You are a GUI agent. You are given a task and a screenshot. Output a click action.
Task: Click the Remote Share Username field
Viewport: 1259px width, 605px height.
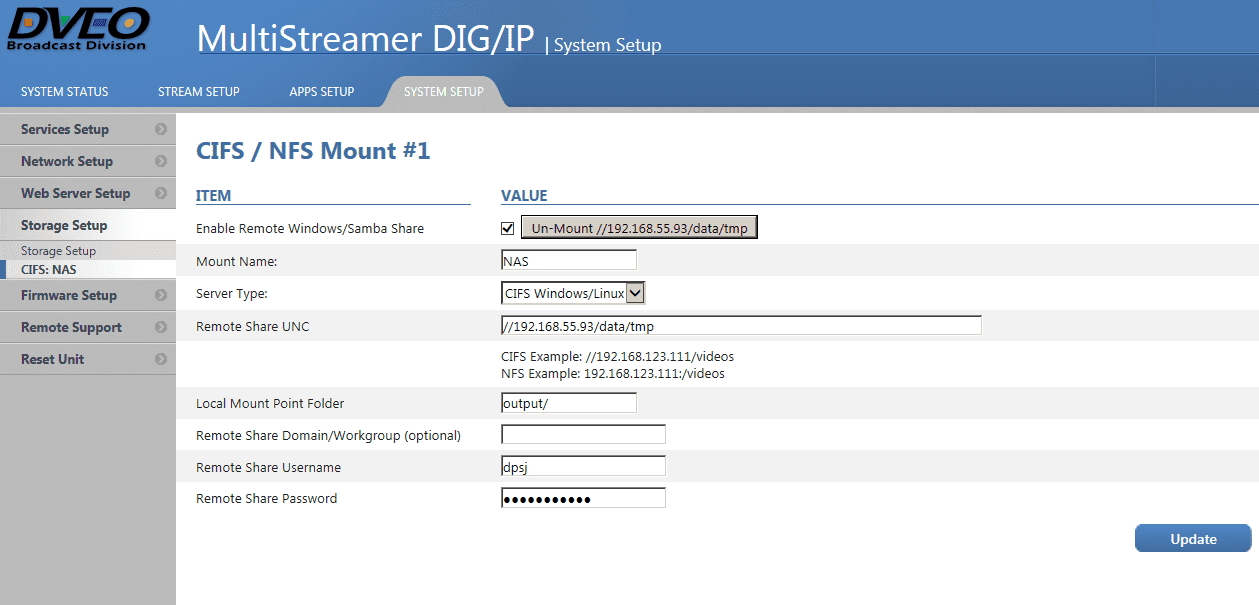(x=583, y=466)
